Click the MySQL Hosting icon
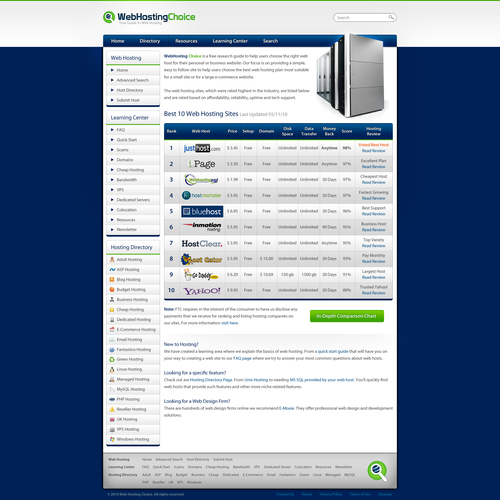 tap(112, 389)
